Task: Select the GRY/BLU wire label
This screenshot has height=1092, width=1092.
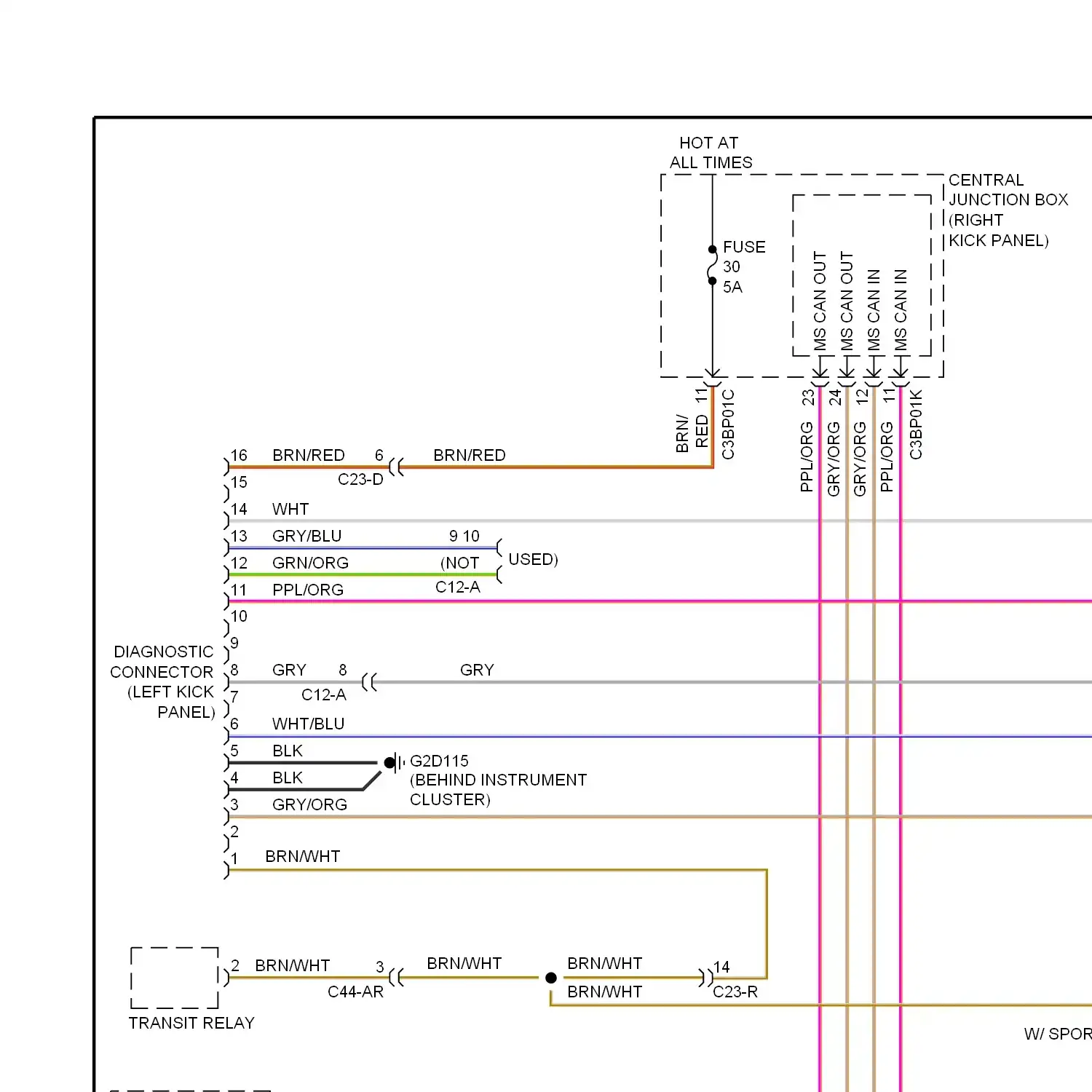Action: click(x=306, y=537)
